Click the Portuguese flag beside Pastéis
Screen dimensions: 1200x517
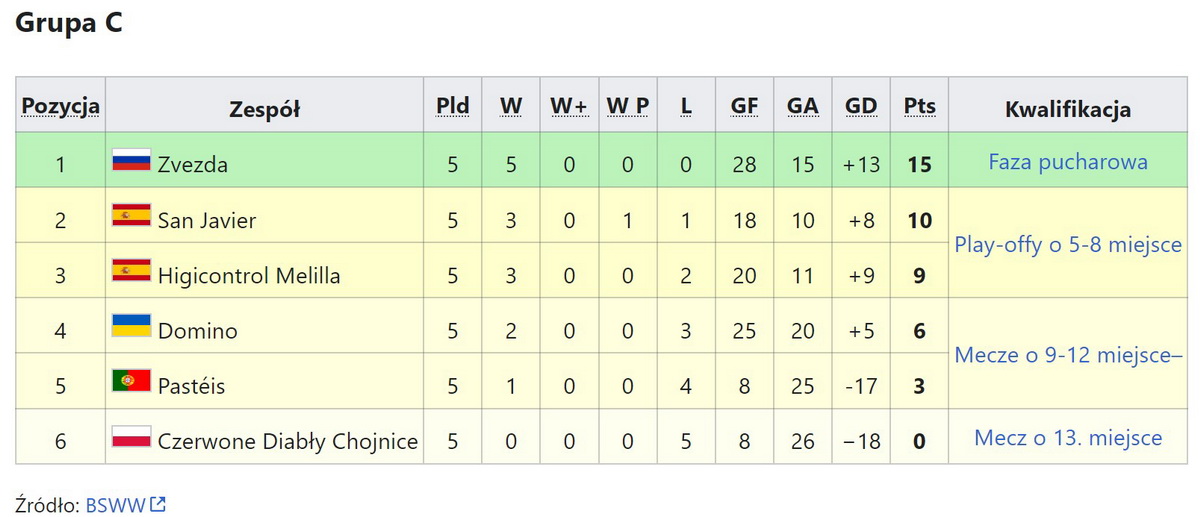coord(131,381)
